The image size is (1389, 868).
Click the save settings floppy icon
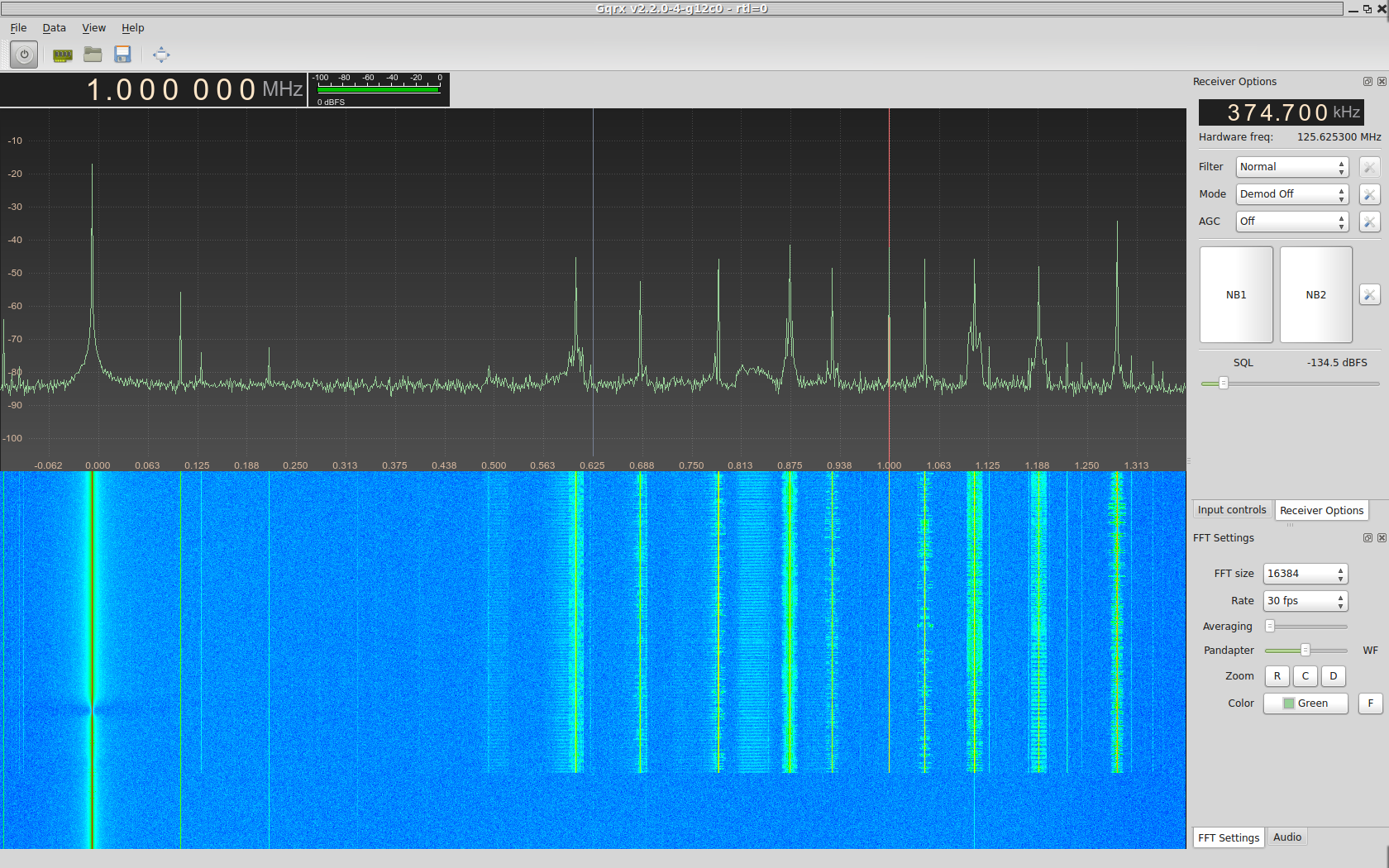coord(122,55)
